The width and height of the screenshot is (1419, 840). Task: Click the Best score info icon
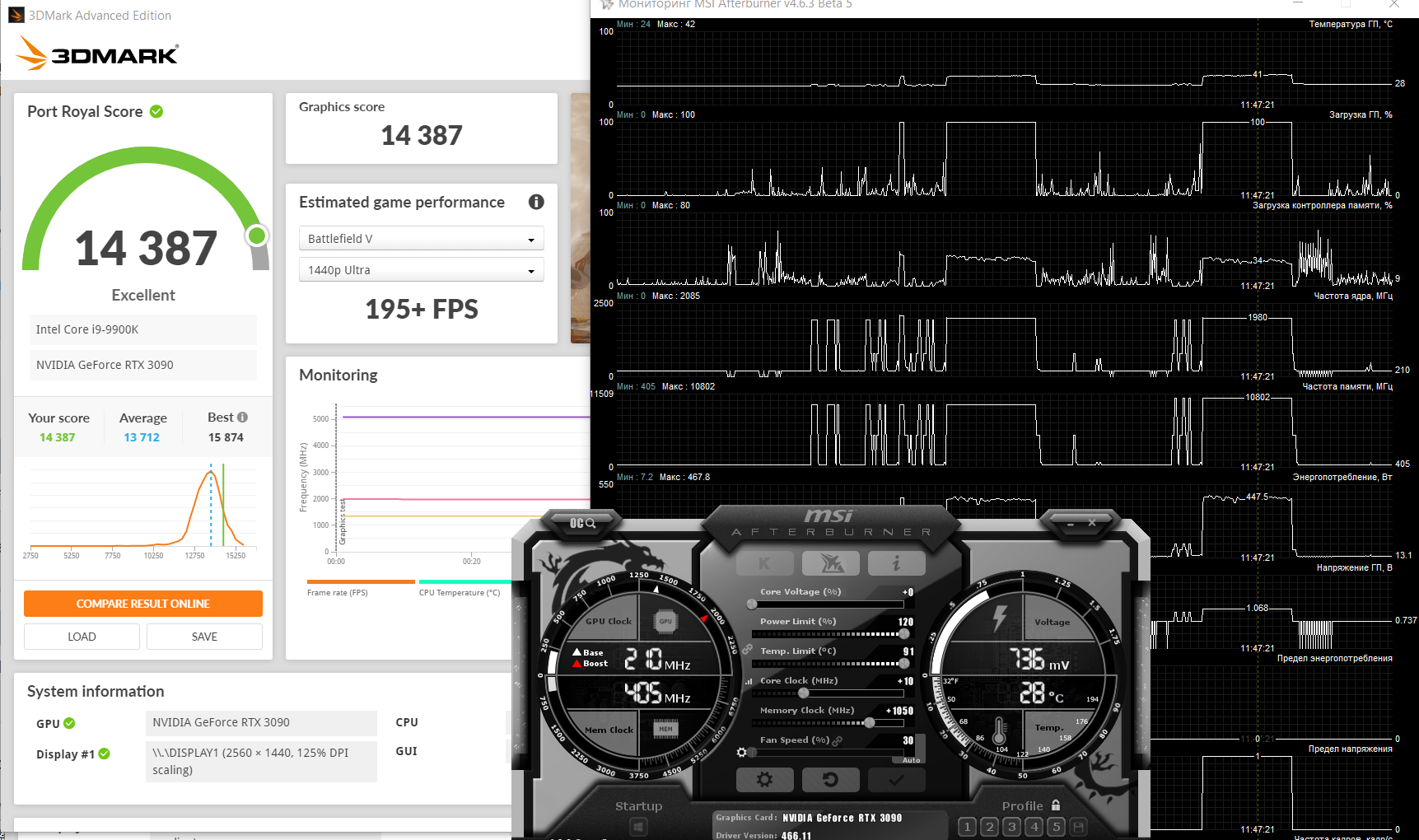[242, 418]
